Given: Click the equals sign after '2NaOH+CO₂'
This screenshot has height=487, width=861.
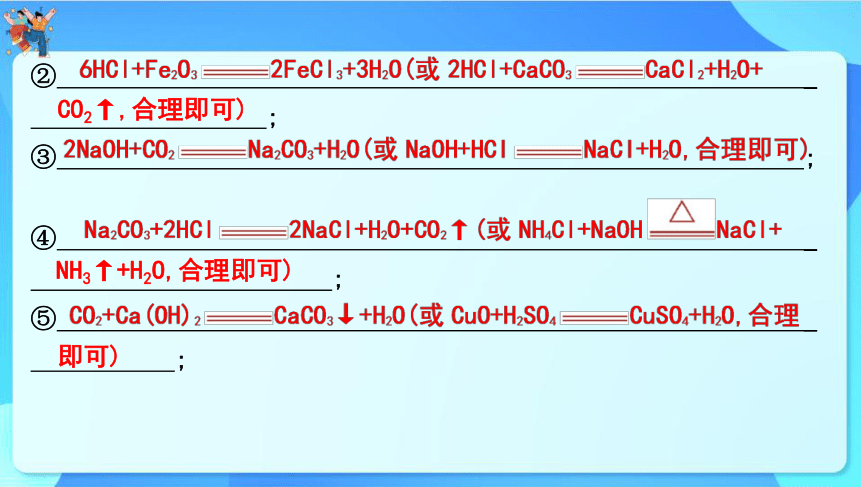Looking at the screenshot, I should click(213, 153).
